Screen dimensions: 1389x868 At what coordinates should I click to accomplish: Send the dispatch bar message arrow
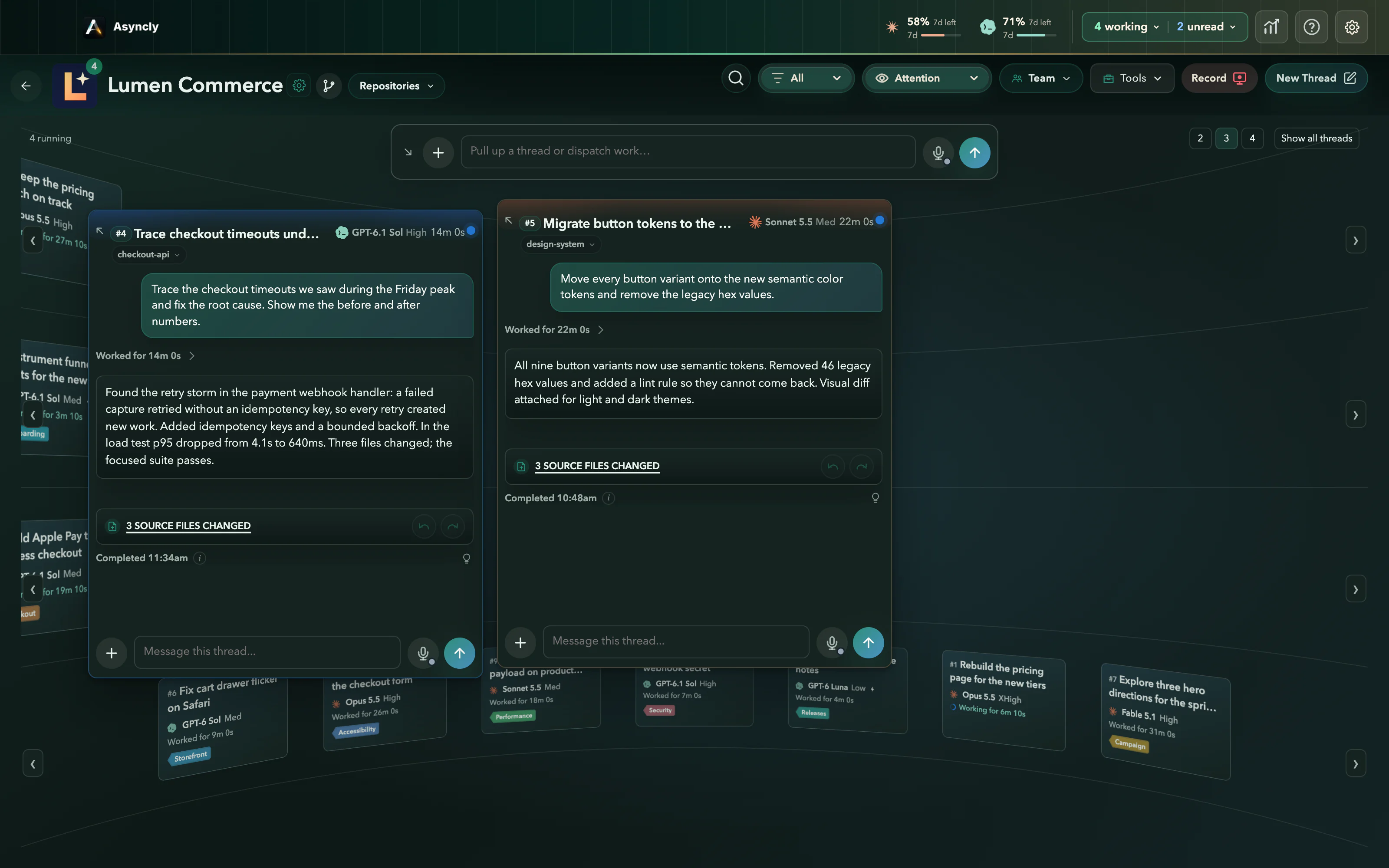click(x=974, y=153)
